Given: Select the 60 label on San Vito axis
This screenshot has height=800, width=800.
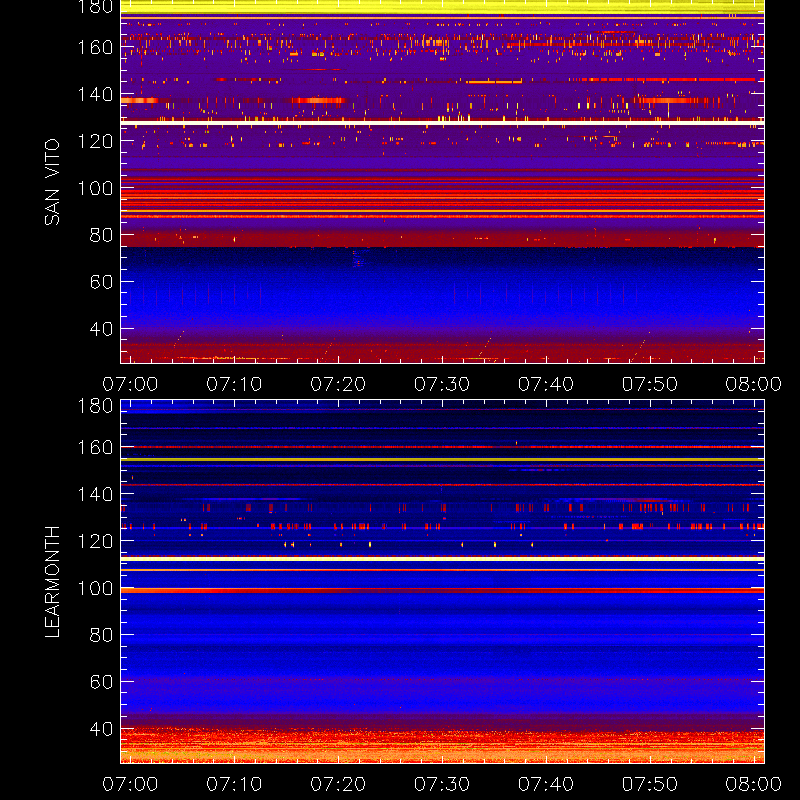Looking at the screenshot, I should (x=101, y=282).
